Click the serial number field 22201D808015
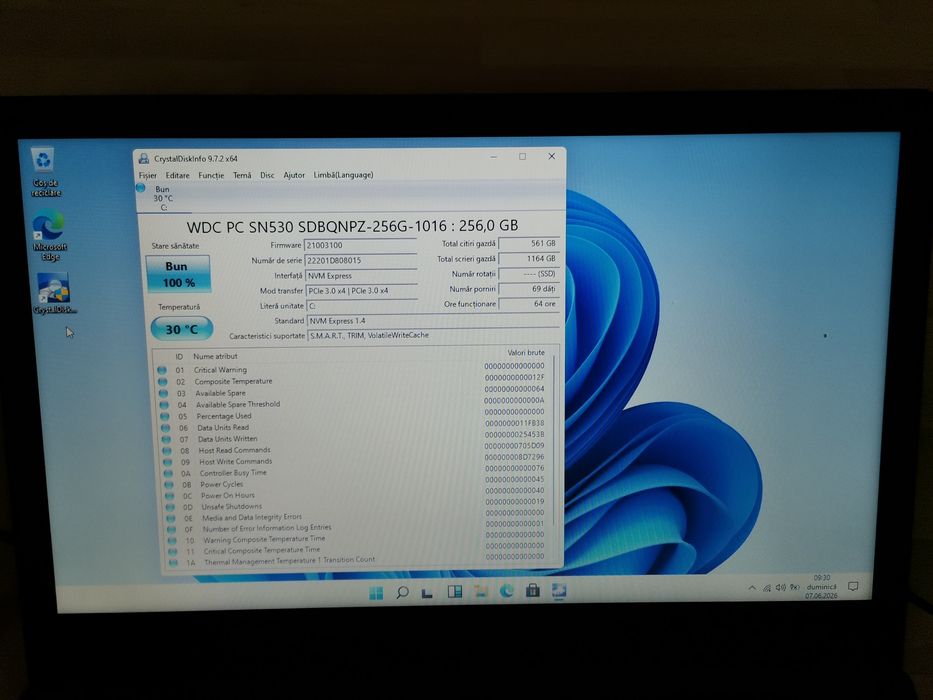 361,261
